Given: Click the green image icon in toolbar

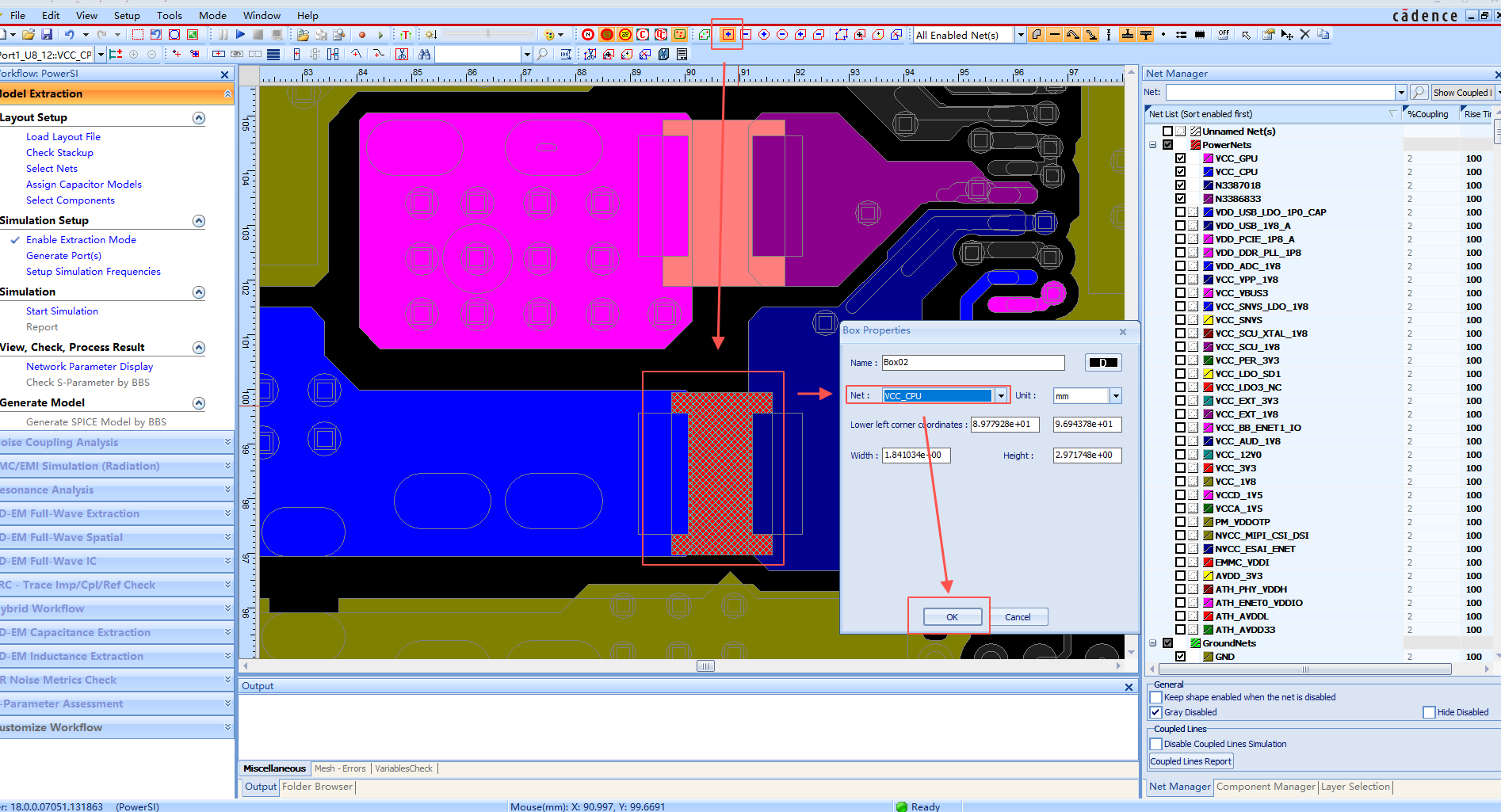Looking at the screenshot, I should tap(193, 35).
